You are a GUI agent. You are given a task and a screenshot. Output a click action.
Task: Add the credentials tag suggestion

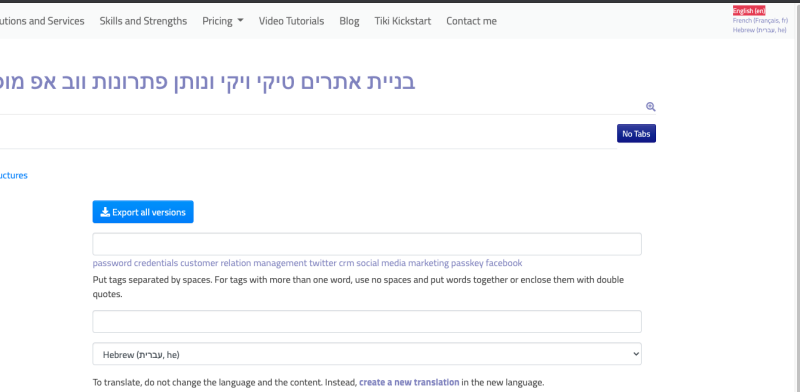coord(156,263)
